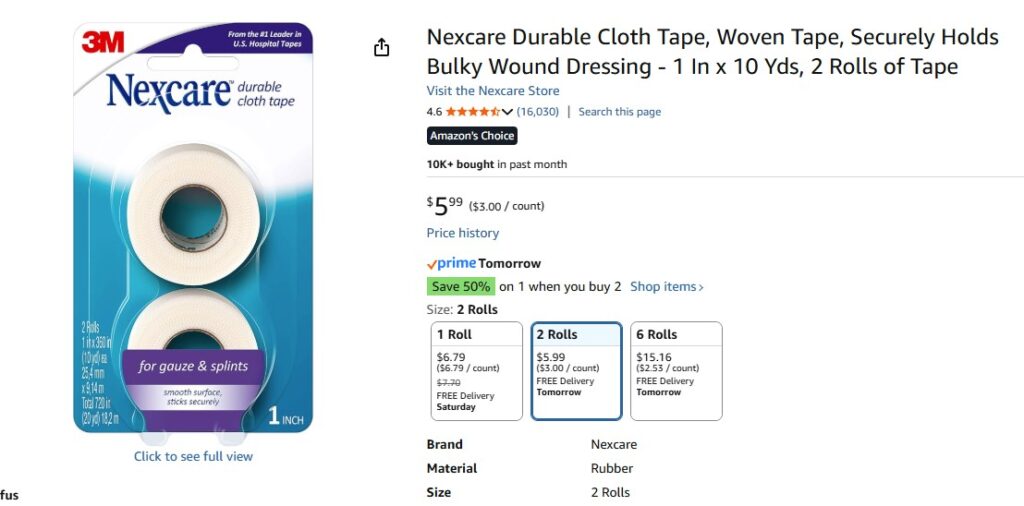
Task: Click the 3M logo on the product package
Action: (x=102, y=42)
